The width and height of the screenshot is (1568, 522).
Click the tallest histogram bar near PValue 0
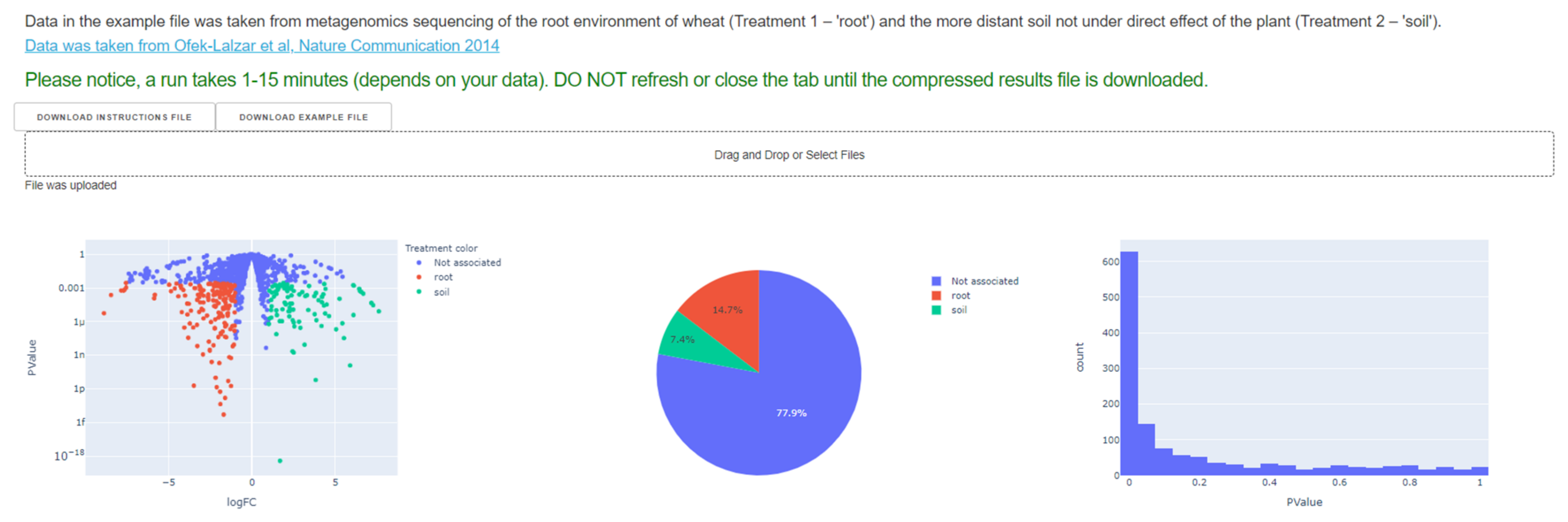1129,363
